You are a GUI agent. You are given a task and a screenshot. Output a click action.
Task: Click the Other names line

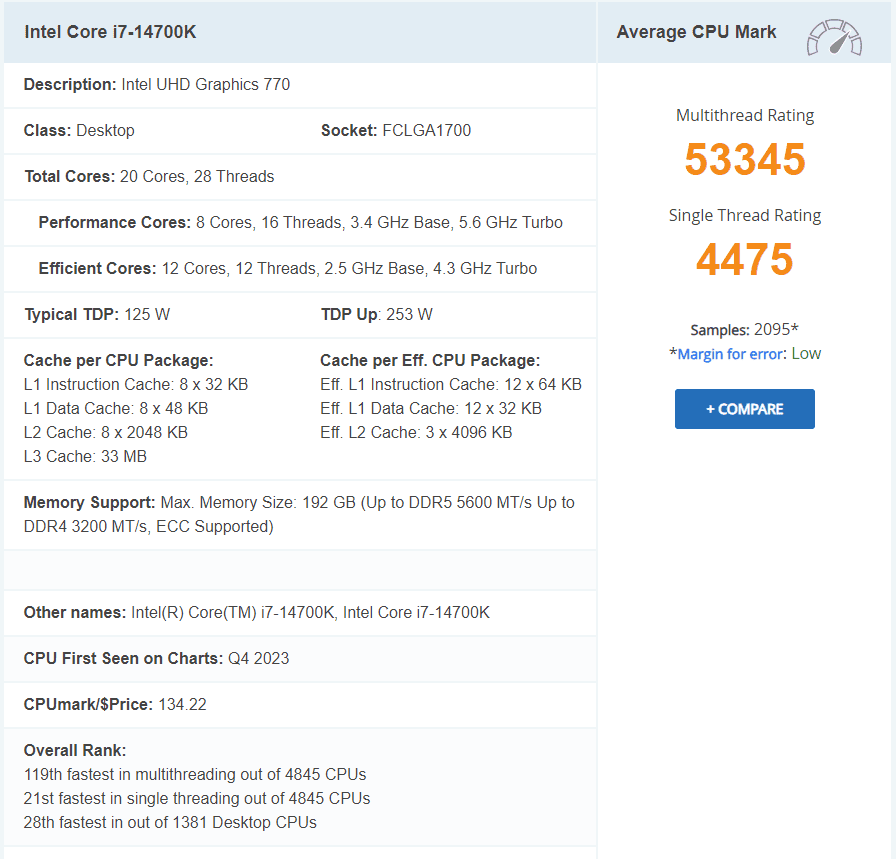(x=257, y=613)
